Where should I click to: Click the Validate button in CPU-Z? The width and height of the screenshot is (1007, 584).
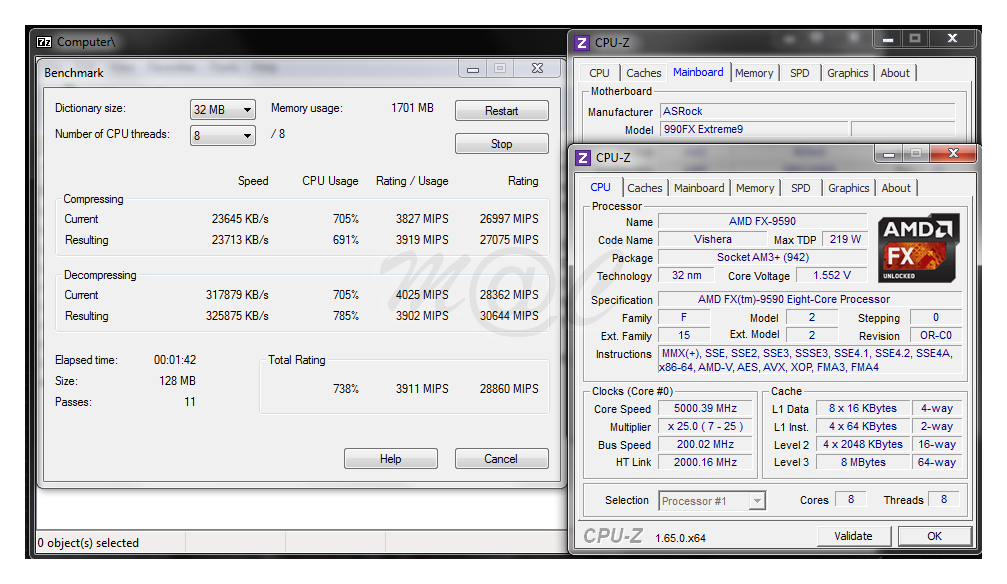(x=853, y=536)
